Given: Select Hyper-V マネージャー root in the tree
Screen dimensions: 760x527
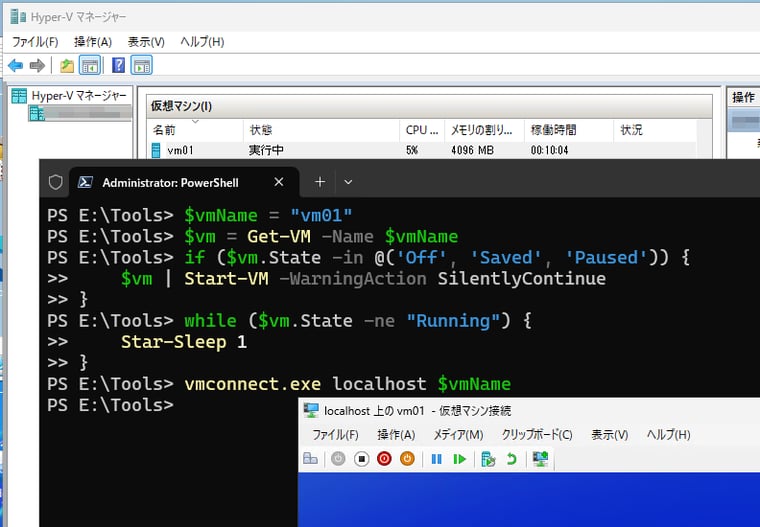Looking at the screenshot, I should (79, 96).
